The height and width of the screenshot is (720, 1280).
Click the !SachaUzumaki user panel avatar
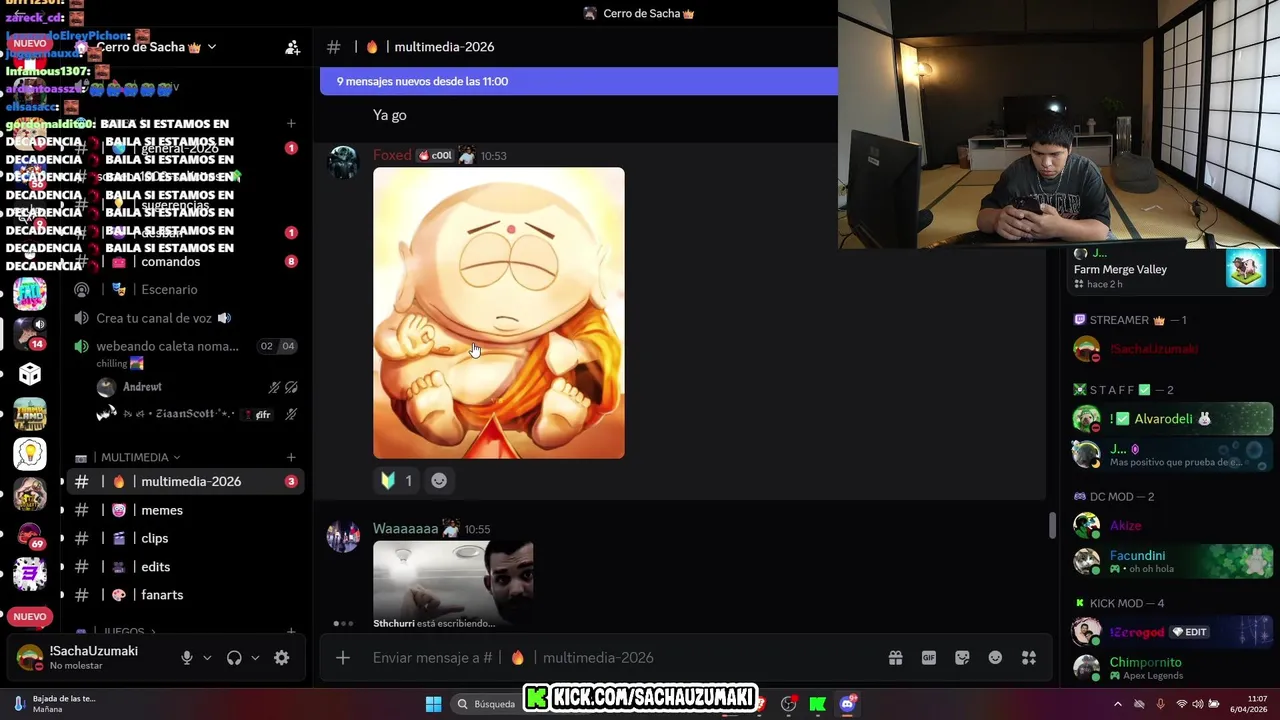(x=30, y=657)
